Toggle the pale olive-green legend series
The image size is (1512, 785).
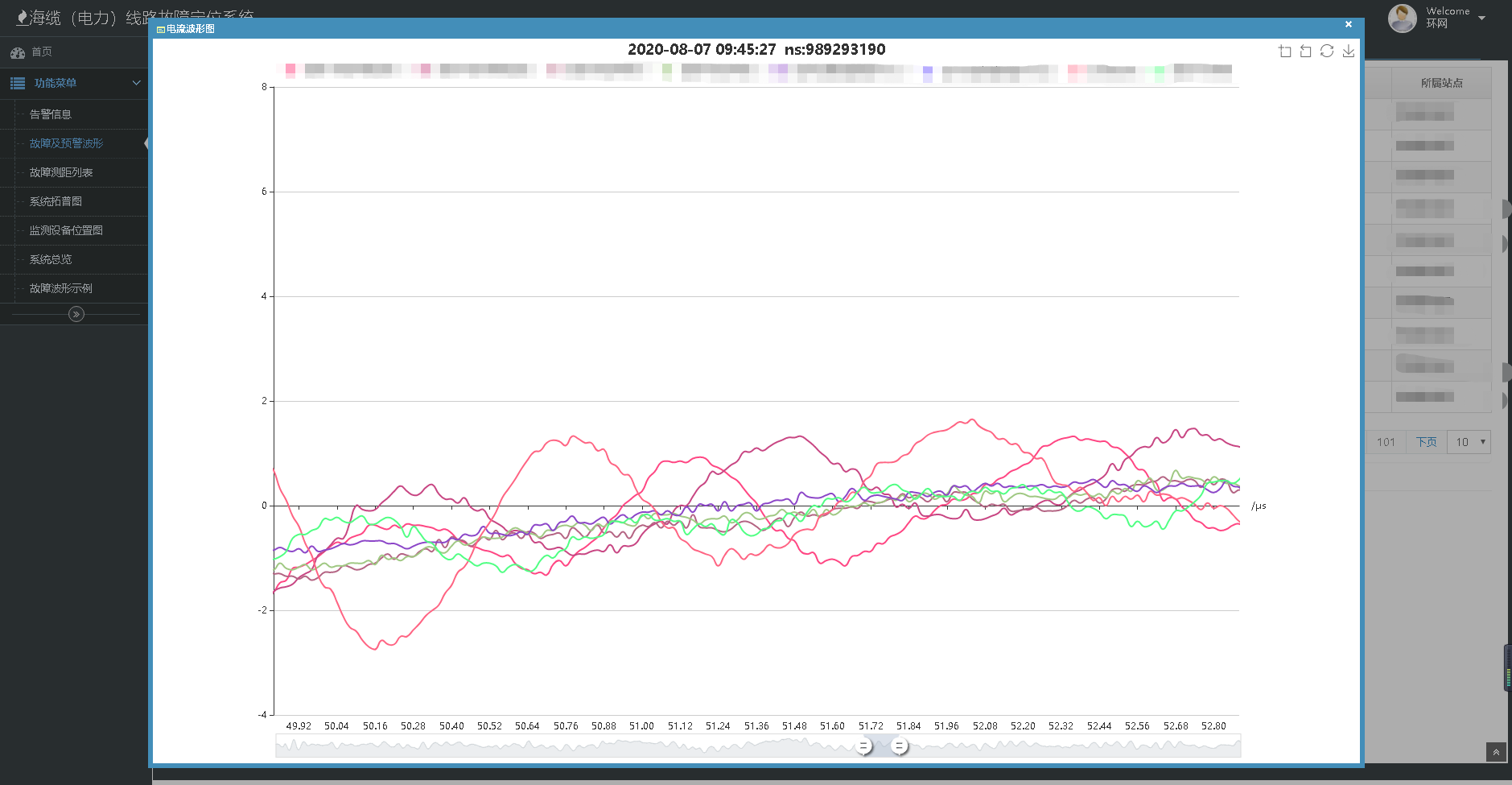667,70
